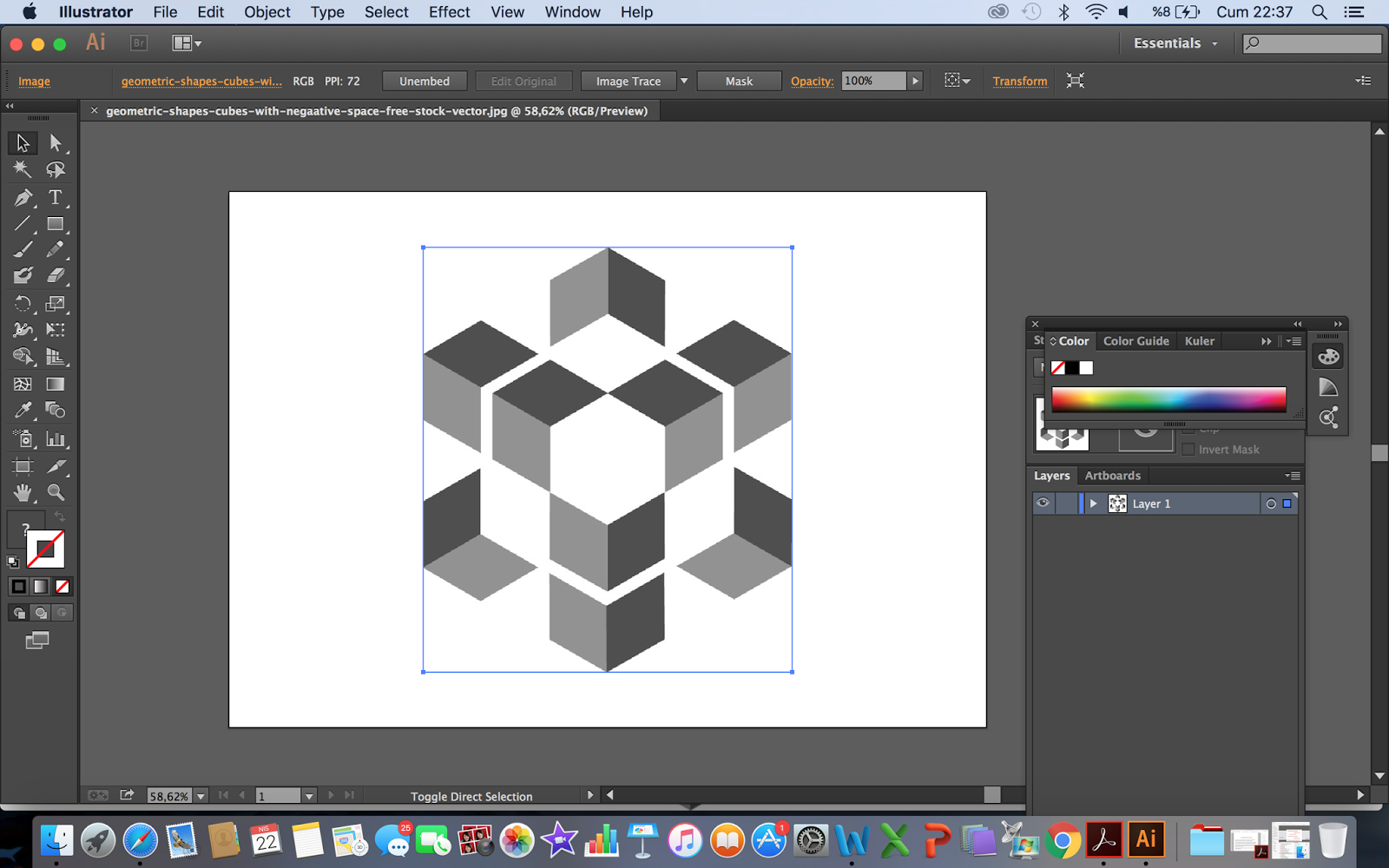Select the Type tool

(55, 197)
